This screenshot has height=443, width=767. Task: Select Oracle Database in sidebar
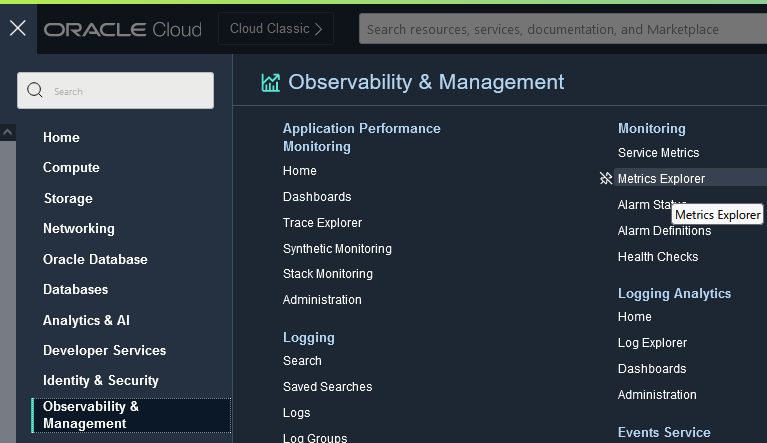tap(95, 259)
